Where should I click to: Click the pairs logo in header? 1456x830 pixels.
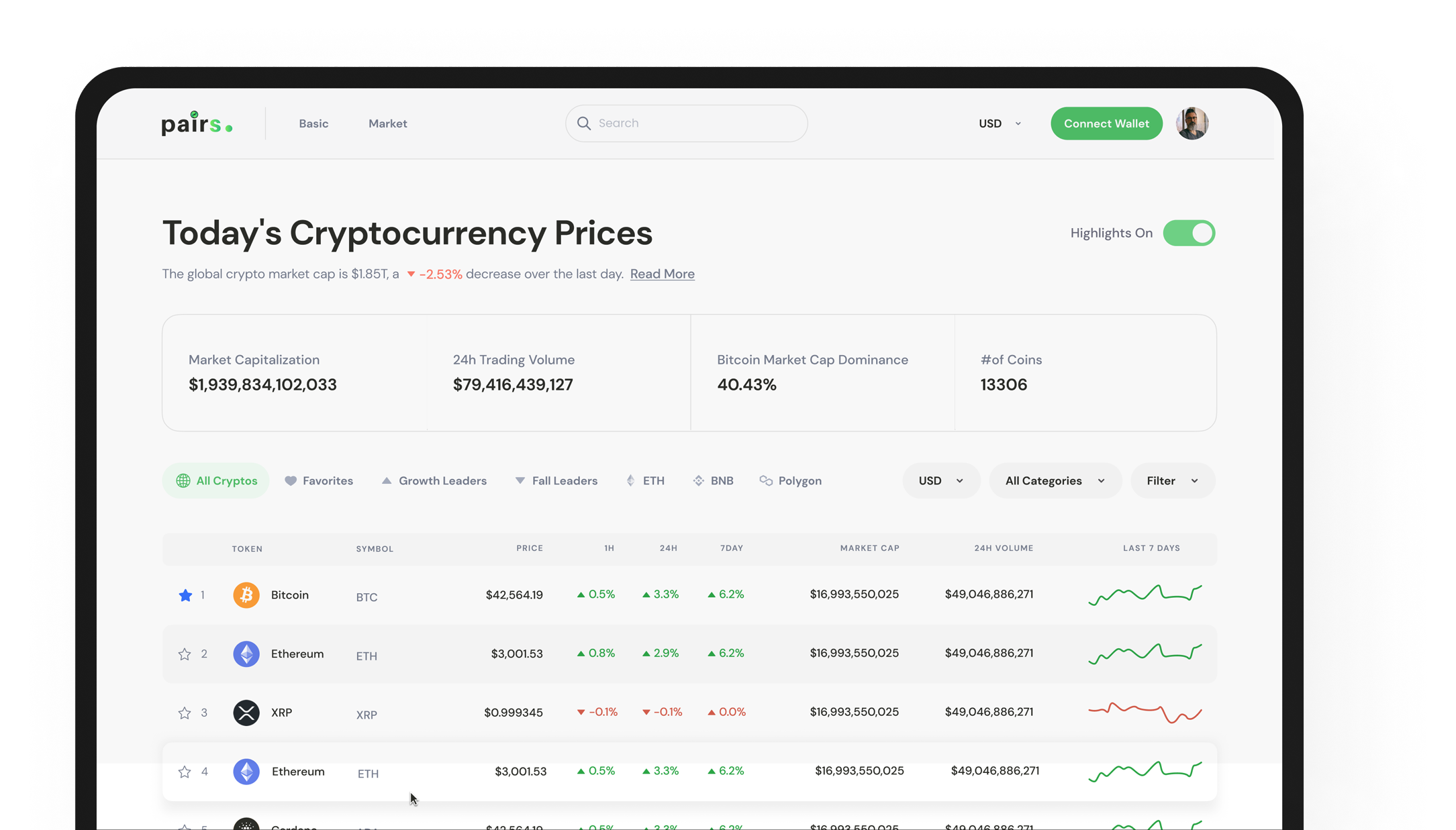[197, 124]
